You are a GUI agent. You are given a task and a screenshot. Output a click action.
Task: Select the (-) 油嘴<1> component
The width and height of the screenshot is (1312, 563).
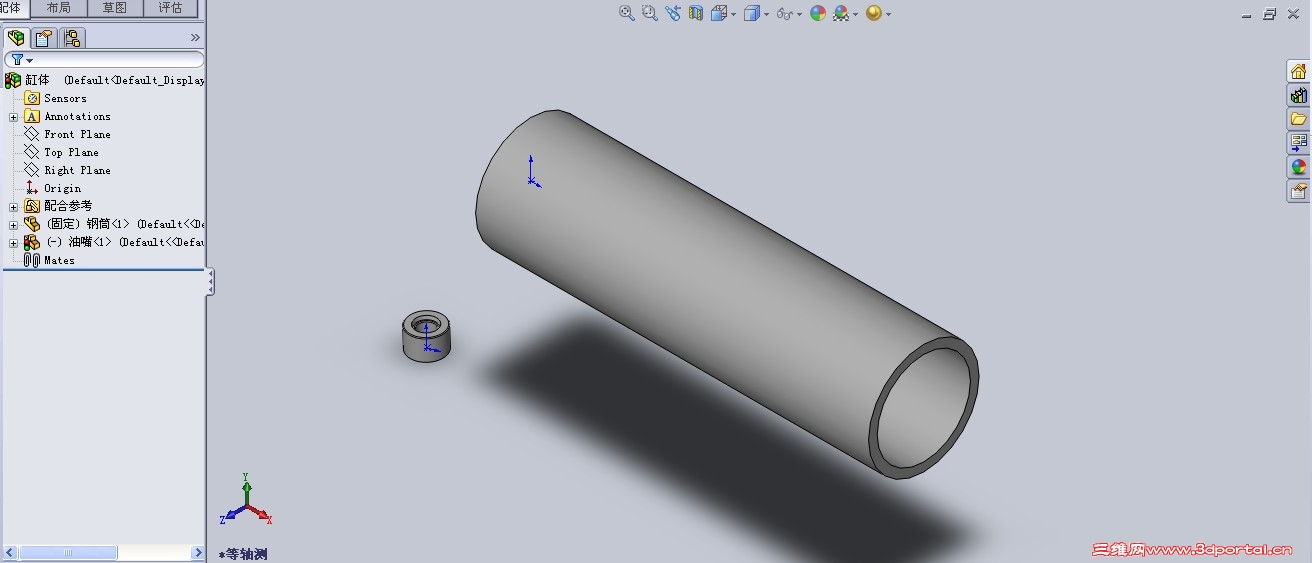click(x=114, y=242)
